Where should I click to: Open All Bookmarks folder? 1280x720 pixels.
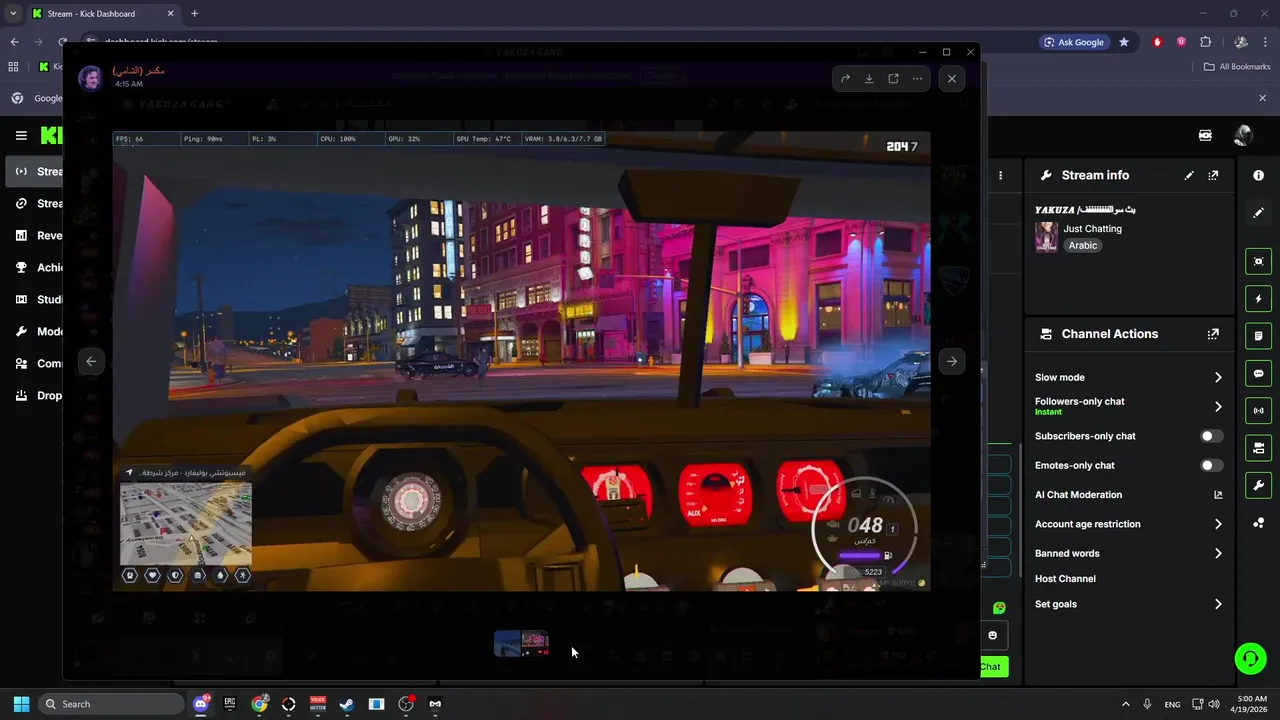coord(1237,67)
